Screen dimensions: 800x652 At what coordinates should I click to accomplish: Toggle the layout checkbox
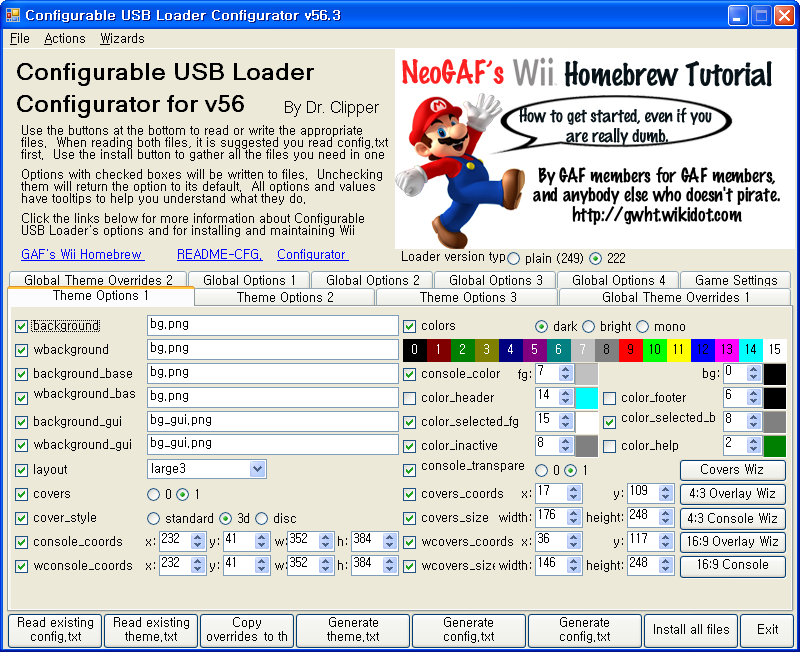(21, 470)
